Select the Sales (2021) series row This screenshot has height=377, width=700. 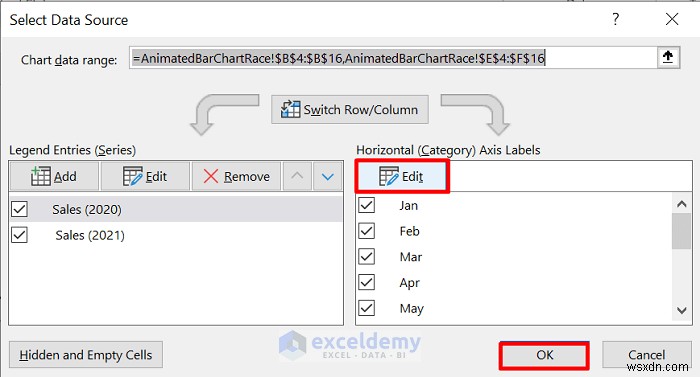(x=176, y=235)
